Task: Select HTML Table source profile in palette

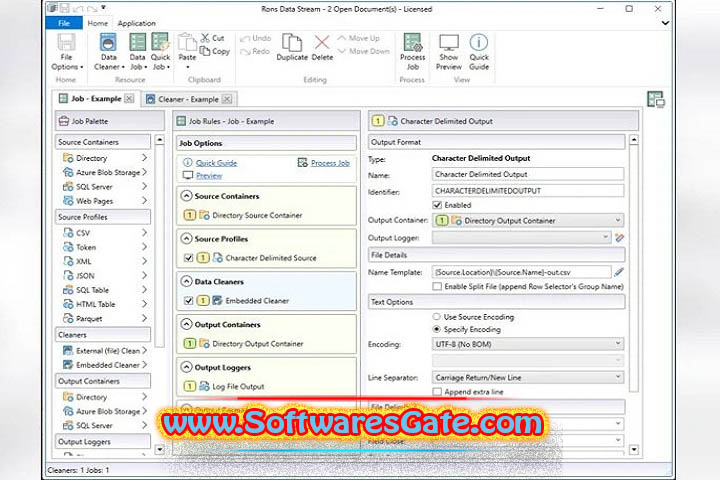Action: 105,304
